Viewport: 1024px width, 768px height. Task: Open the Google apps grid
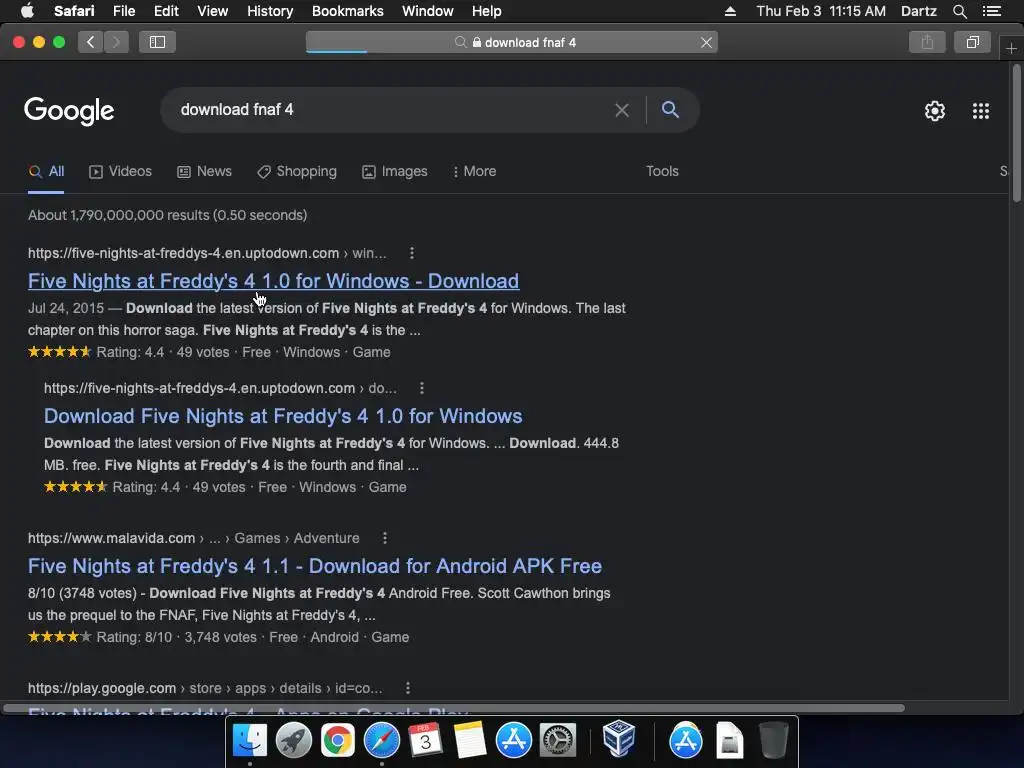tap(980, 111)
